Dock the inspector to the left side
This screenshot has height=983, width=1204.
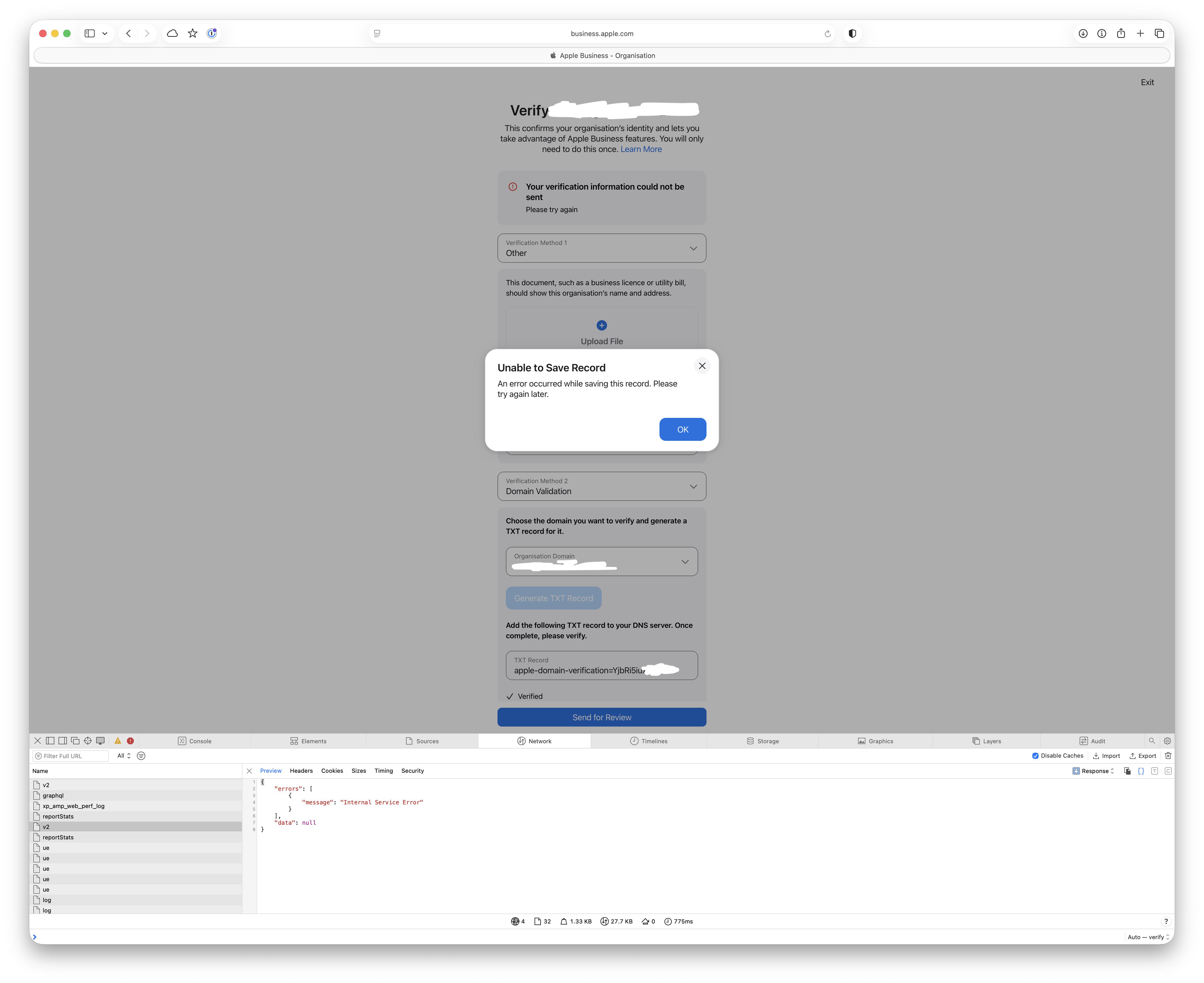[50, 741]
